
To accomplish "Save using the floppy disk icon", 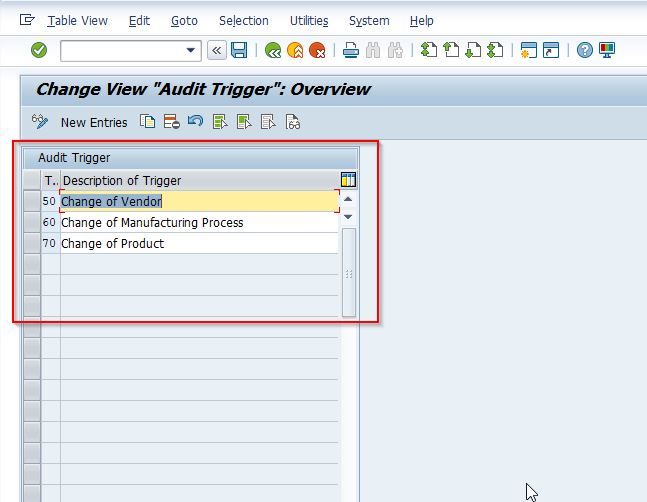I will tap(239, 50).
